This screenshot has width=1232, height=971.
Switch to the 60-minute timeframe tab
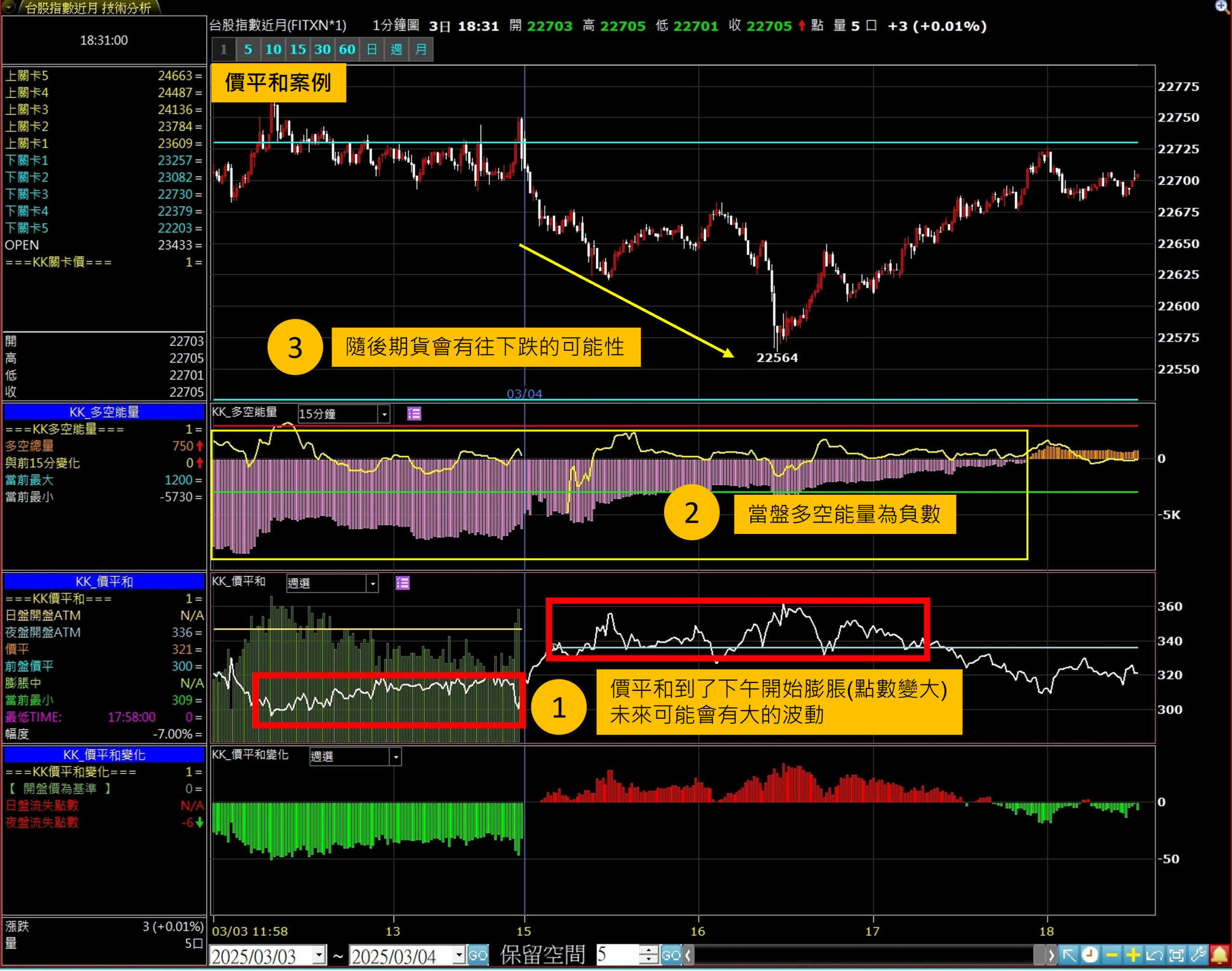(346, 50)
